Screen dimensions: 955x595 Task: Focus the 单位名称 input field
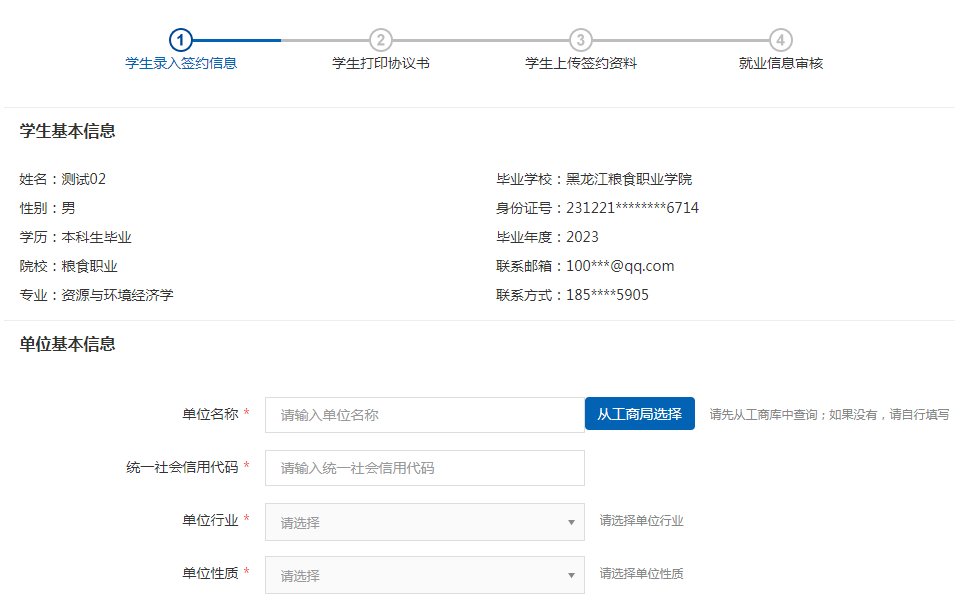tap(424, 415)
